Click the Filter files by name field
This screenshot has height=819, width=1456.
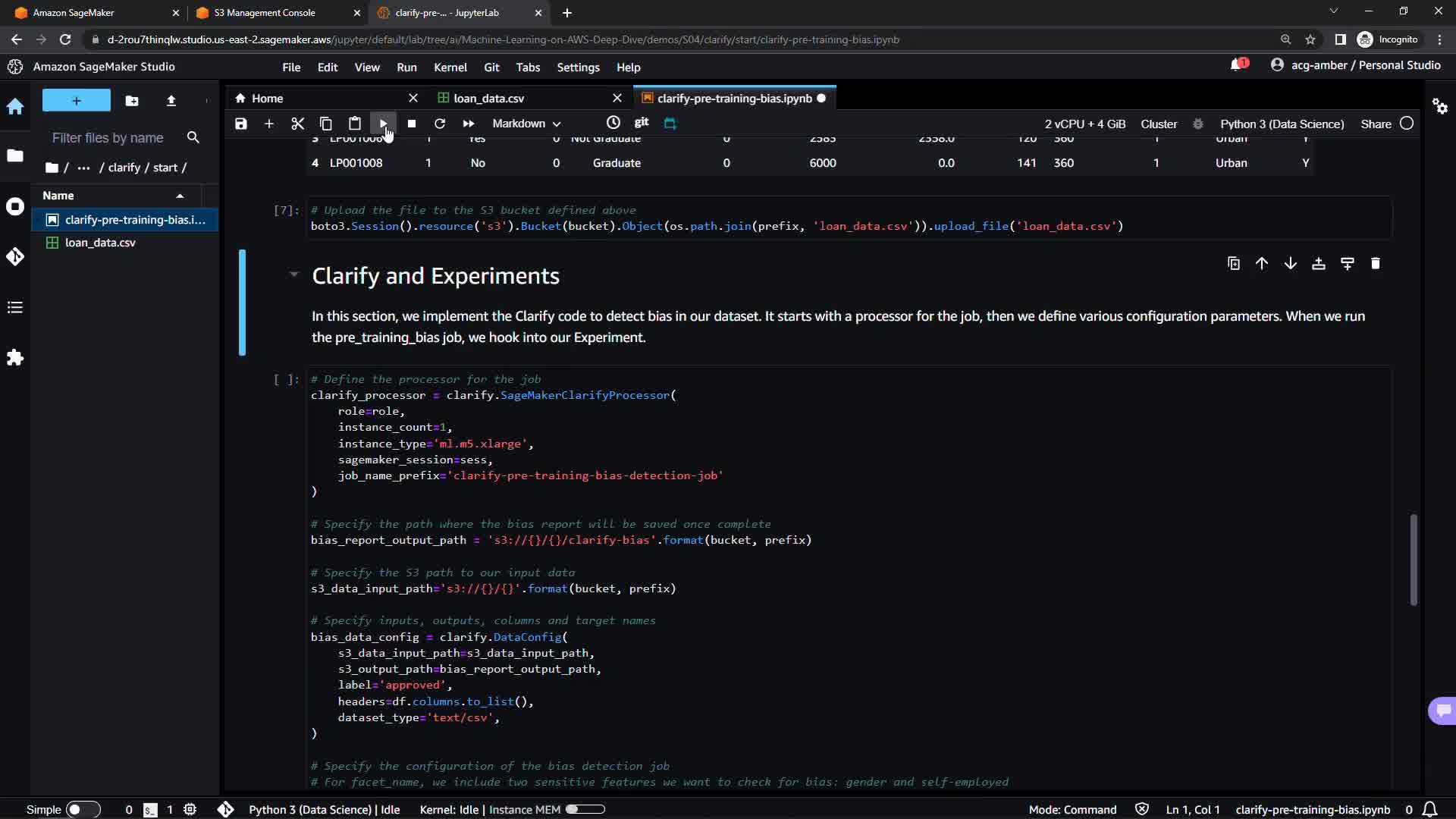point(108,138)
